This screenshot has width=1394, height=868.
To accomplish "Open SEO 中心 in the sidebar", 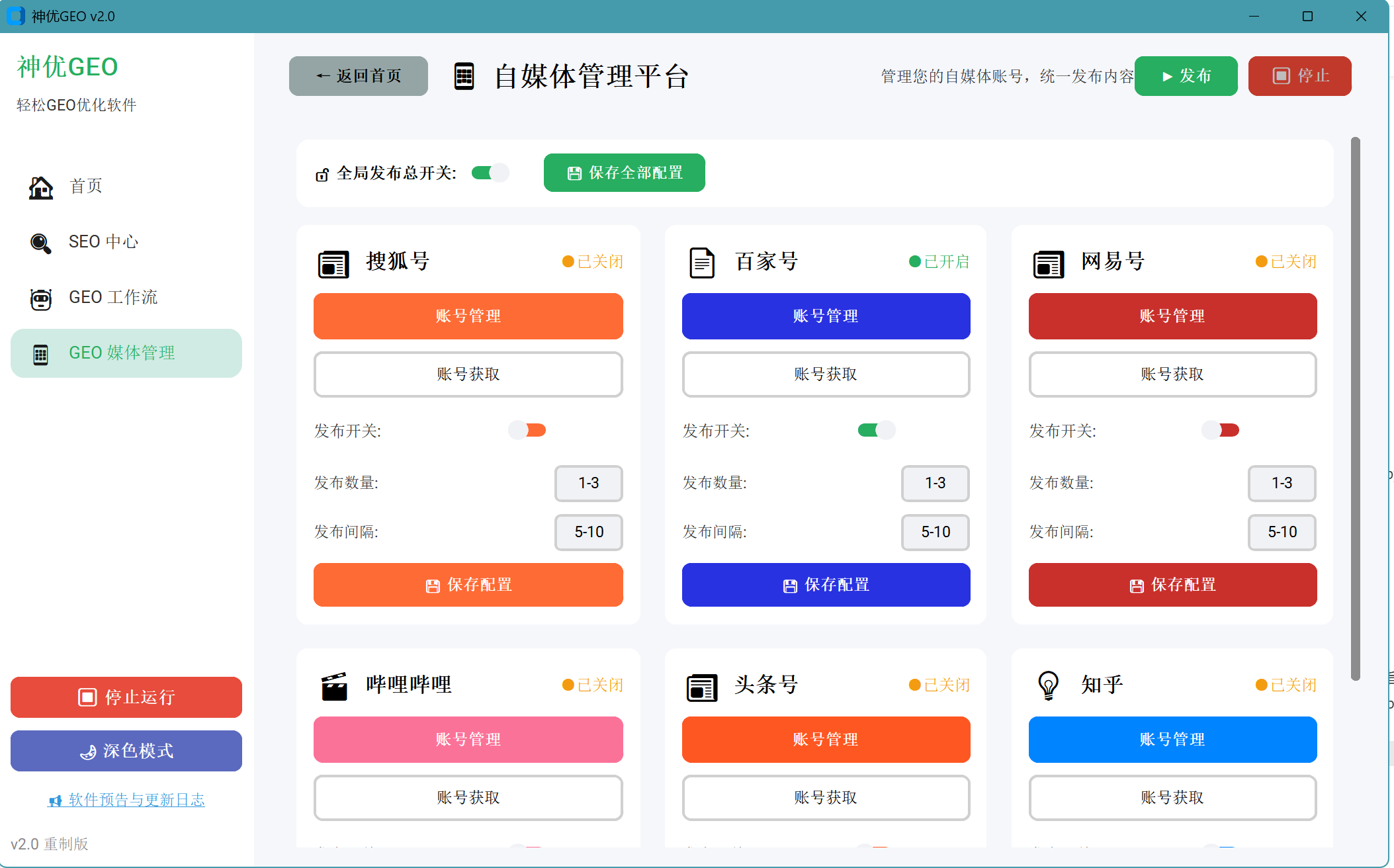I will point(126,242).
